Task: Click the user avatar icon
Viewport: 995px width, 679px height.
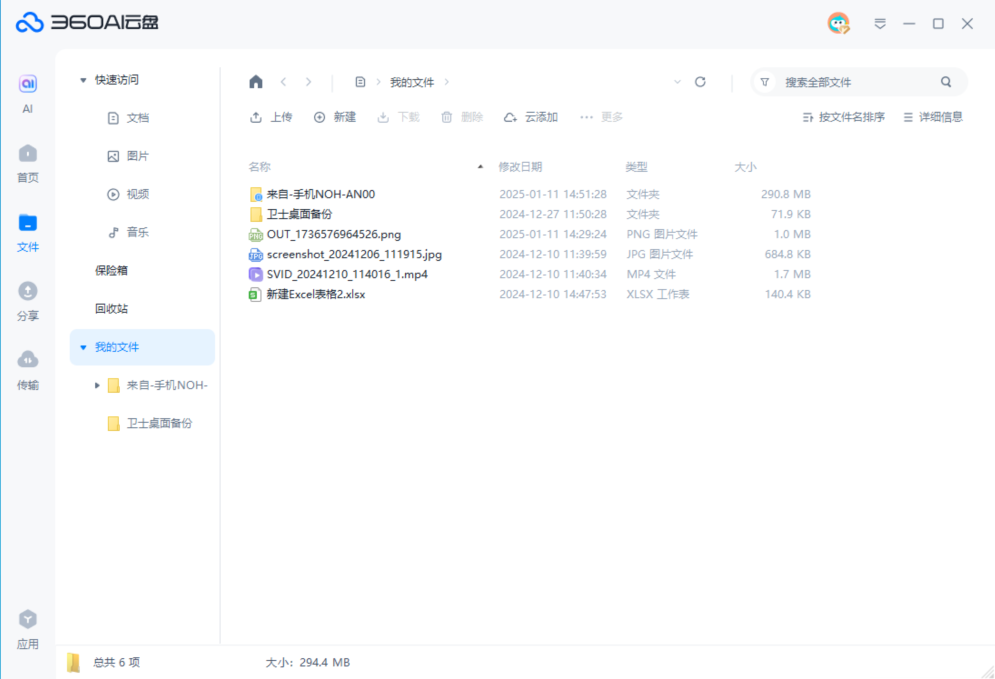Action: point(838,23)
